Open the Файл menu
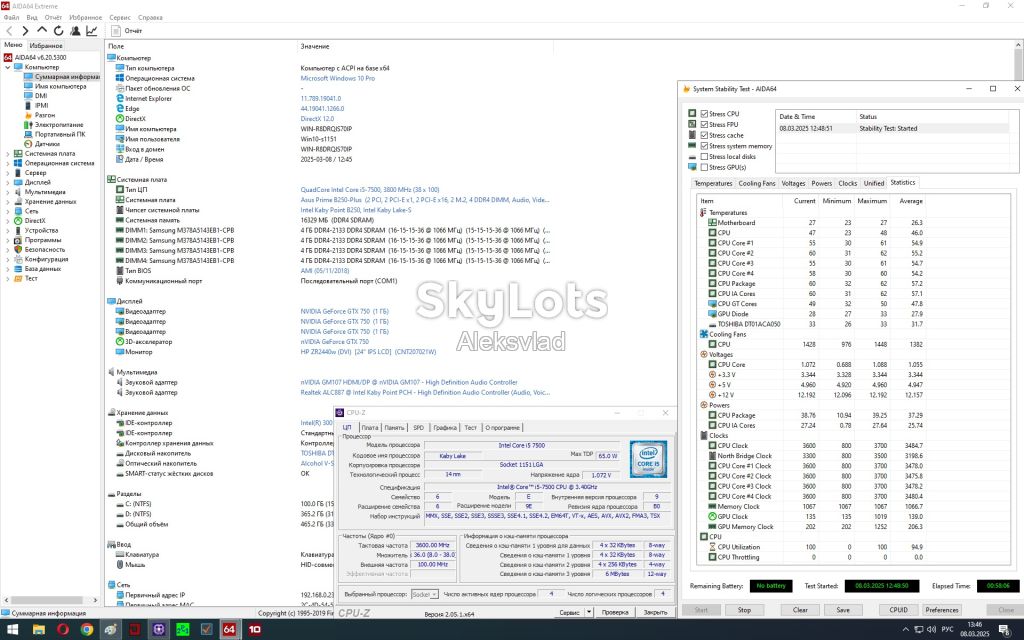1024x640 pixels. 11,18
